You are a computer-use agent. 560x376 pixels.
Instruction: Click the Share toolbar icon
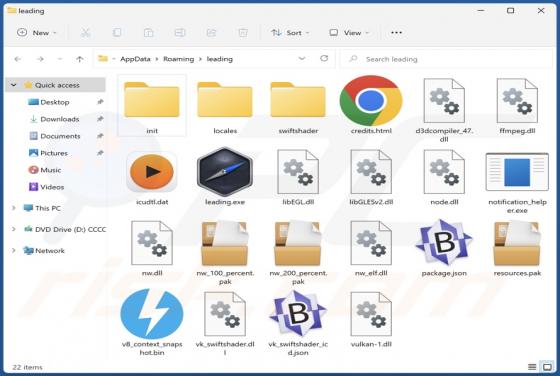(211, 33)
